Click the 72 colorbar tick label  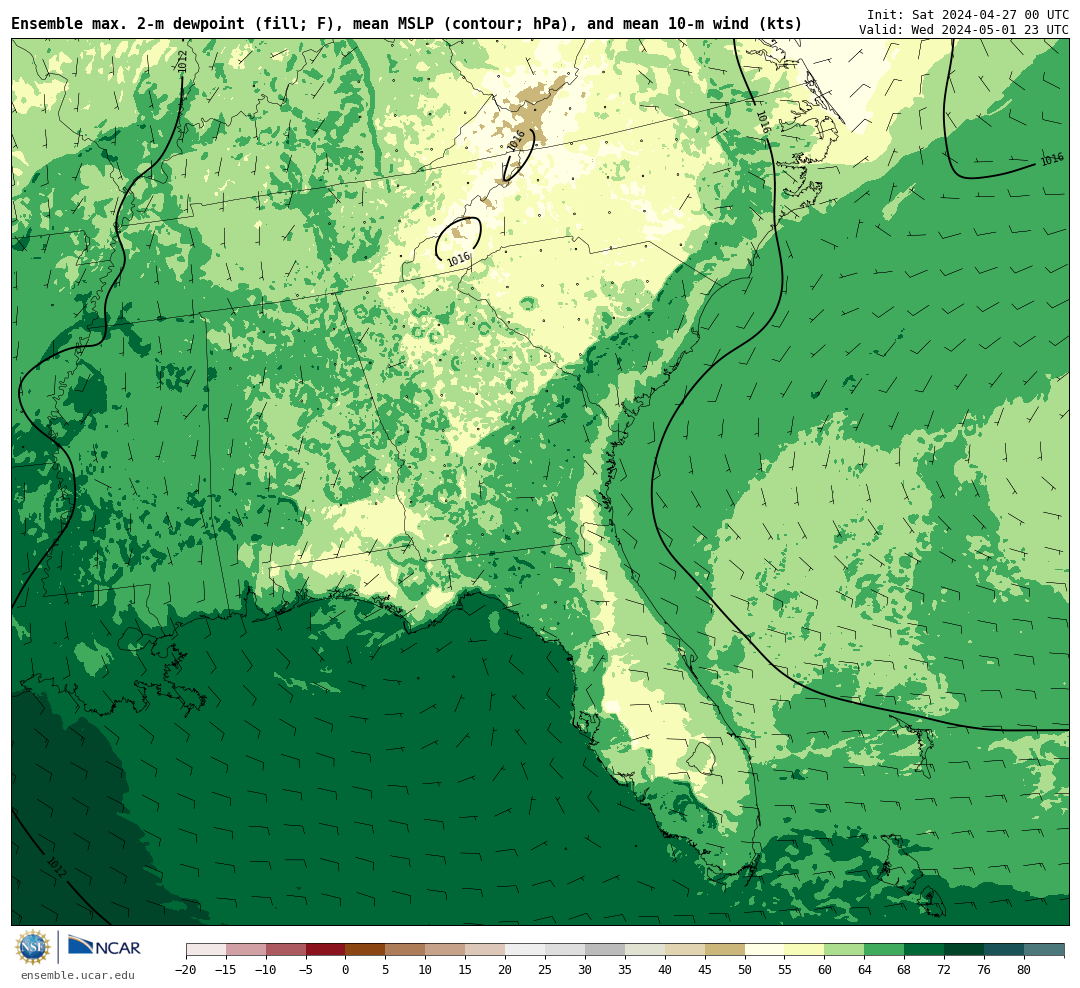tap(944, 970)
